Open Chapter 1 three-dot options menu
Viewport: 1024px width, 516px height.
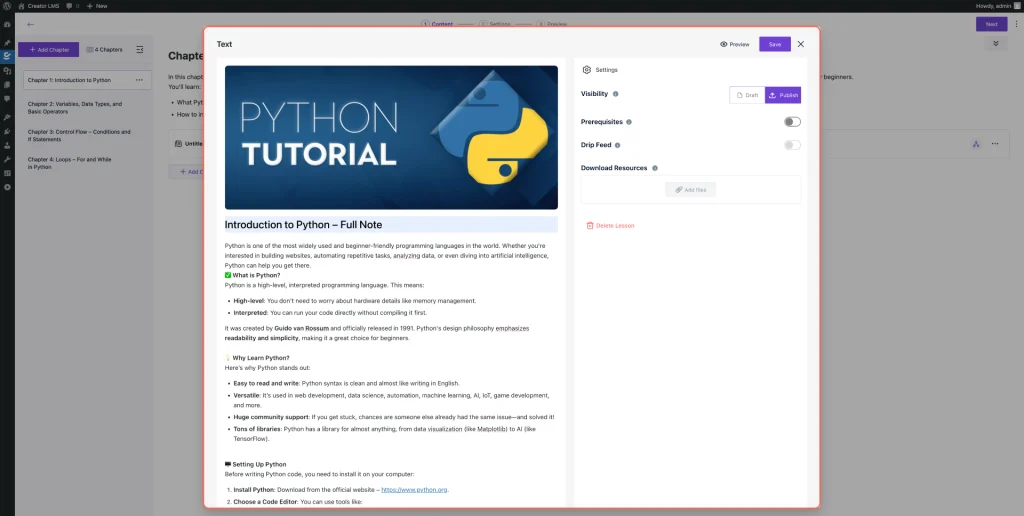coord(139,80)
